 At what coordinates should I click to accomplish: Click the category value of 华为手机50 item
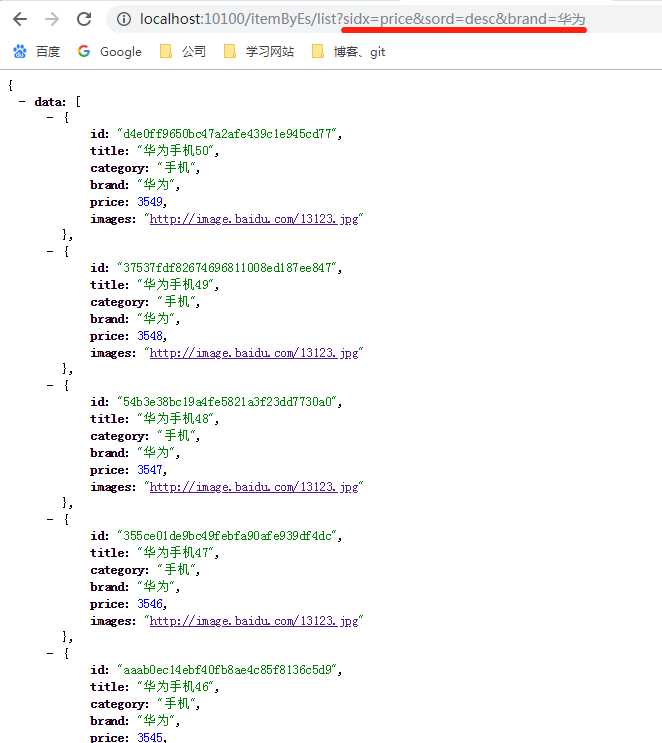pyautogui.click(x=177, y=168)
